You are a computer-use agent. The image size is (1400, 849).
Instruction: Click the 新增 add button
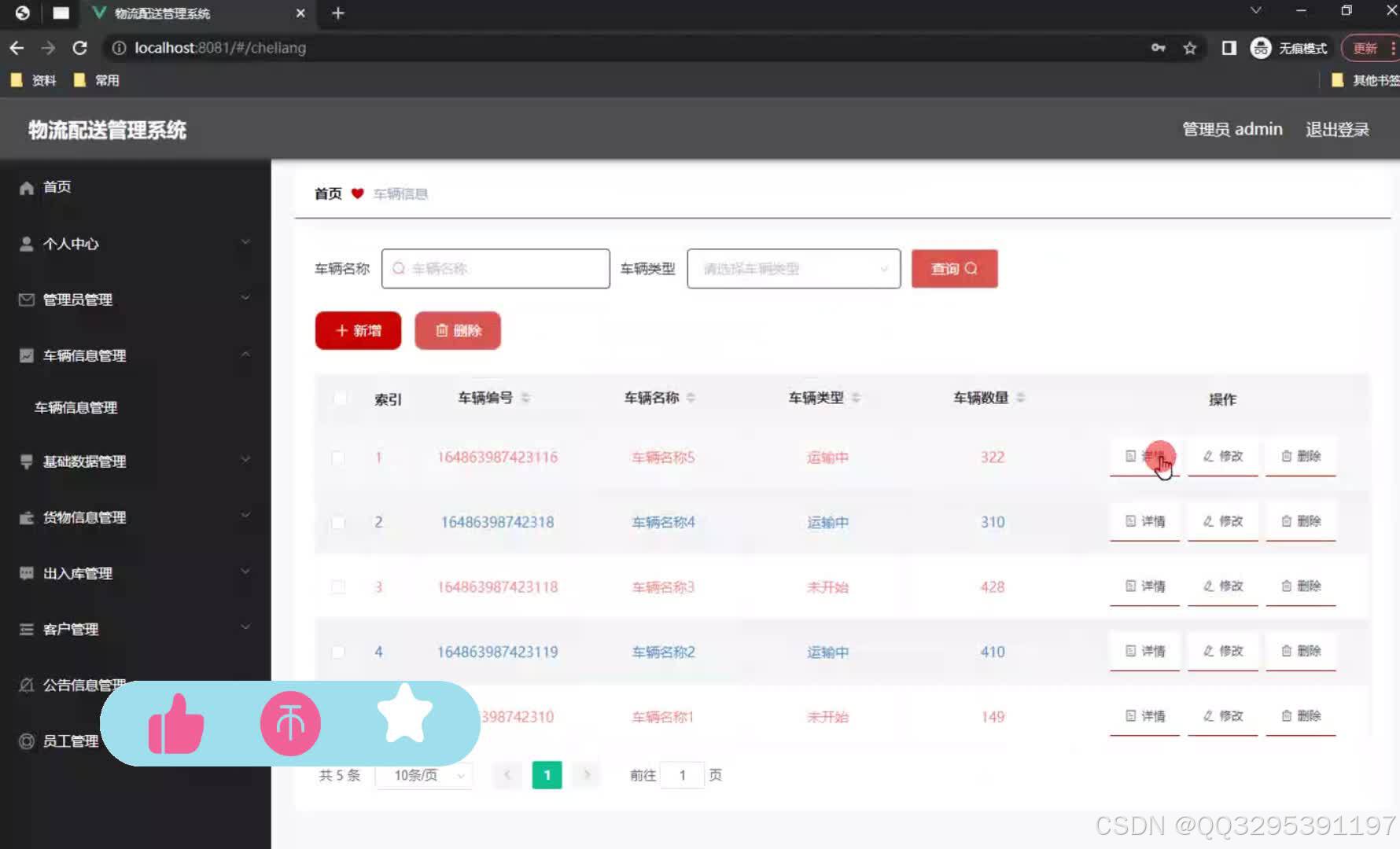358,330
